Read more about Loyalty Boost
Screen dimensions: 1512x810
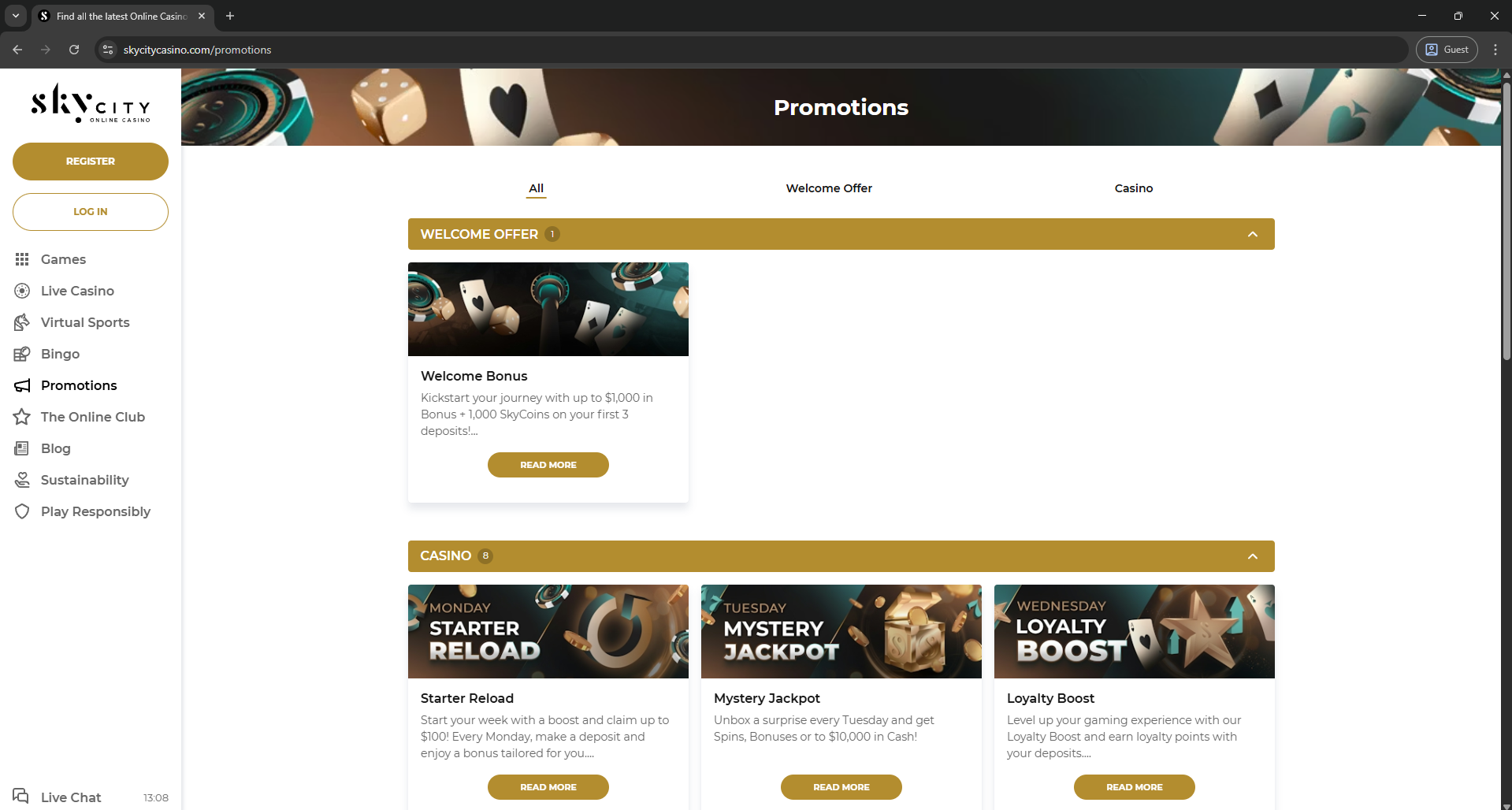pyautogui.click(x=1135, y=787)
